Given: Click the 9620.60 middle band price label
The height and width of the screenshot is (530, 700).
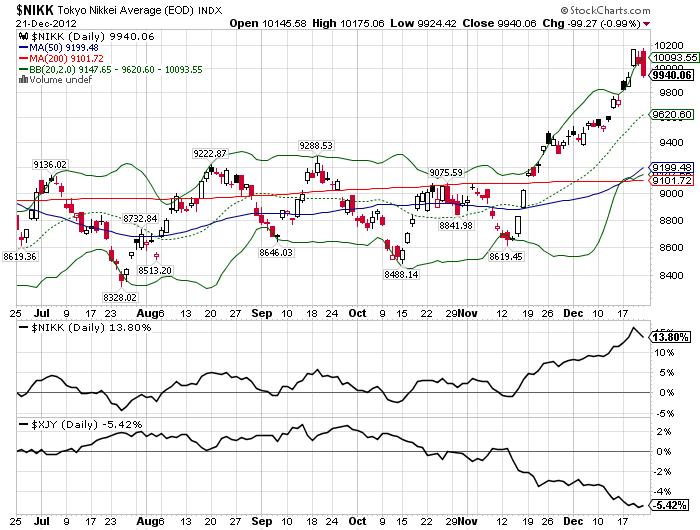Looking at the screenshot, I should tap(668, 115).
